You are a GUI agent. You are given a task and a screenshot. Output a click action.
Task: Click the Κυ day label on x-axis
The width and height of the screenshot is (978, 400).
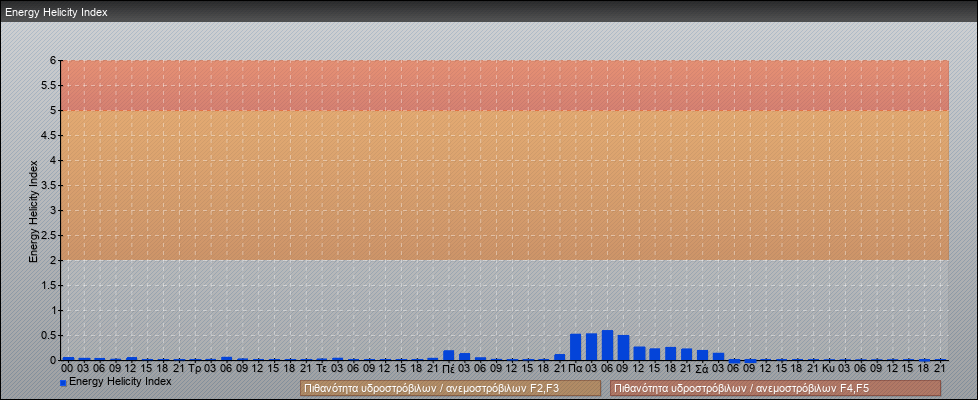tap(829, 369)
